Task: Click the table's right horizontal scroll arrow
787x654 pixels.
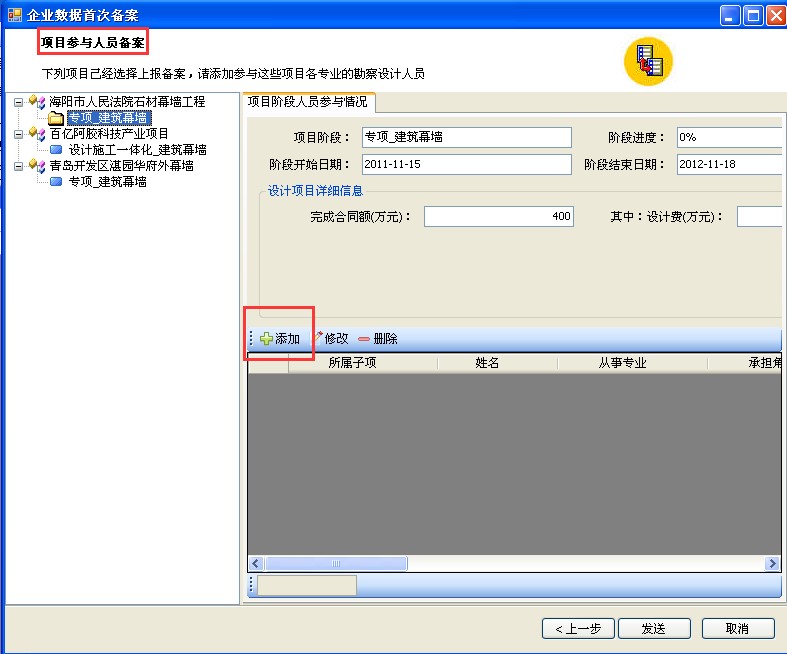Action: click(x=773, y=564)
